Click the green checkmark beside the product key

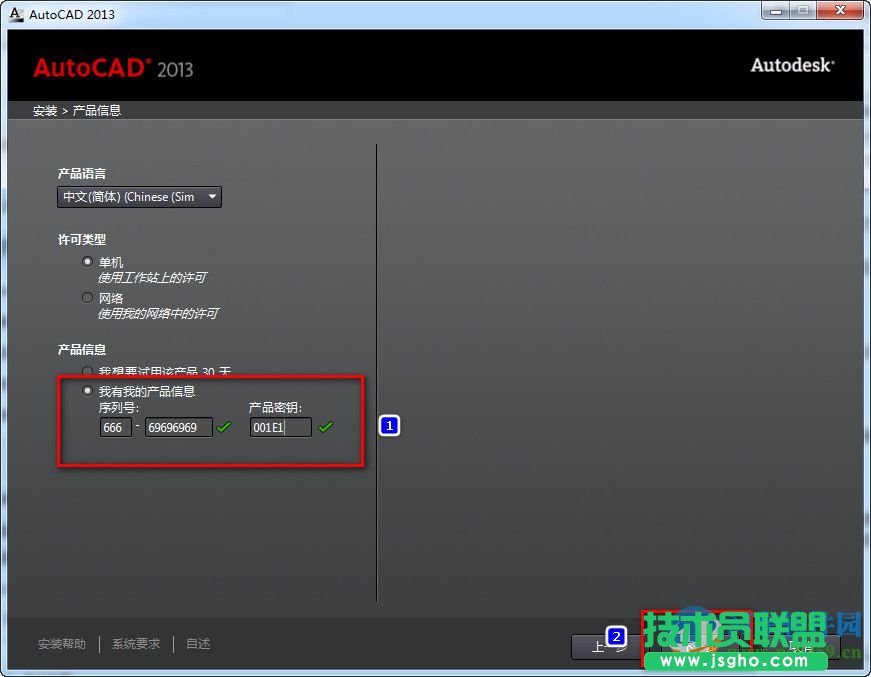(326, 426)
